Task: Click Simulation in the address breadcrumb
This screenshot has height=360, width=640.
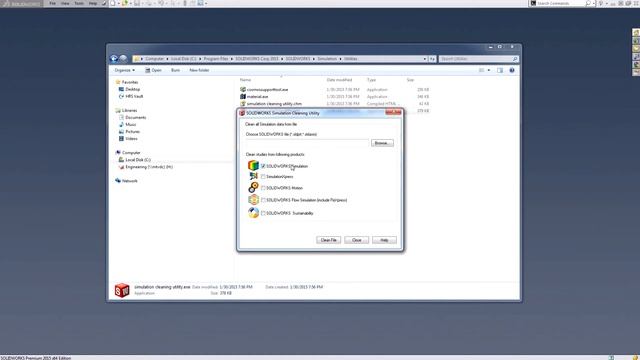Action: [327, 59]
